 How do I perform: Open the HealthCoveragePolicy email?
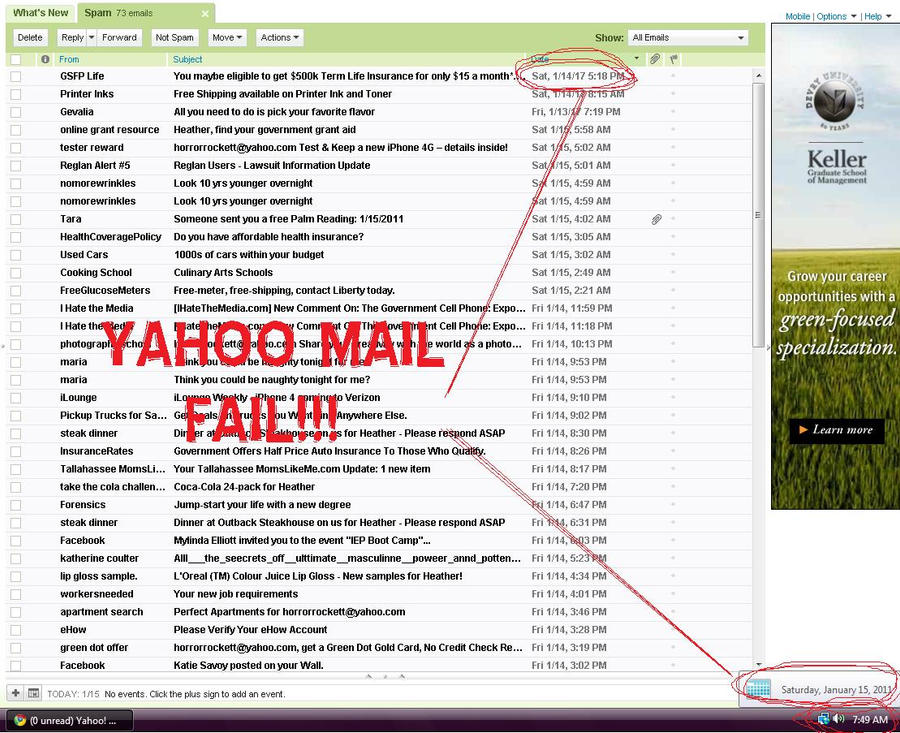(269, 237)
